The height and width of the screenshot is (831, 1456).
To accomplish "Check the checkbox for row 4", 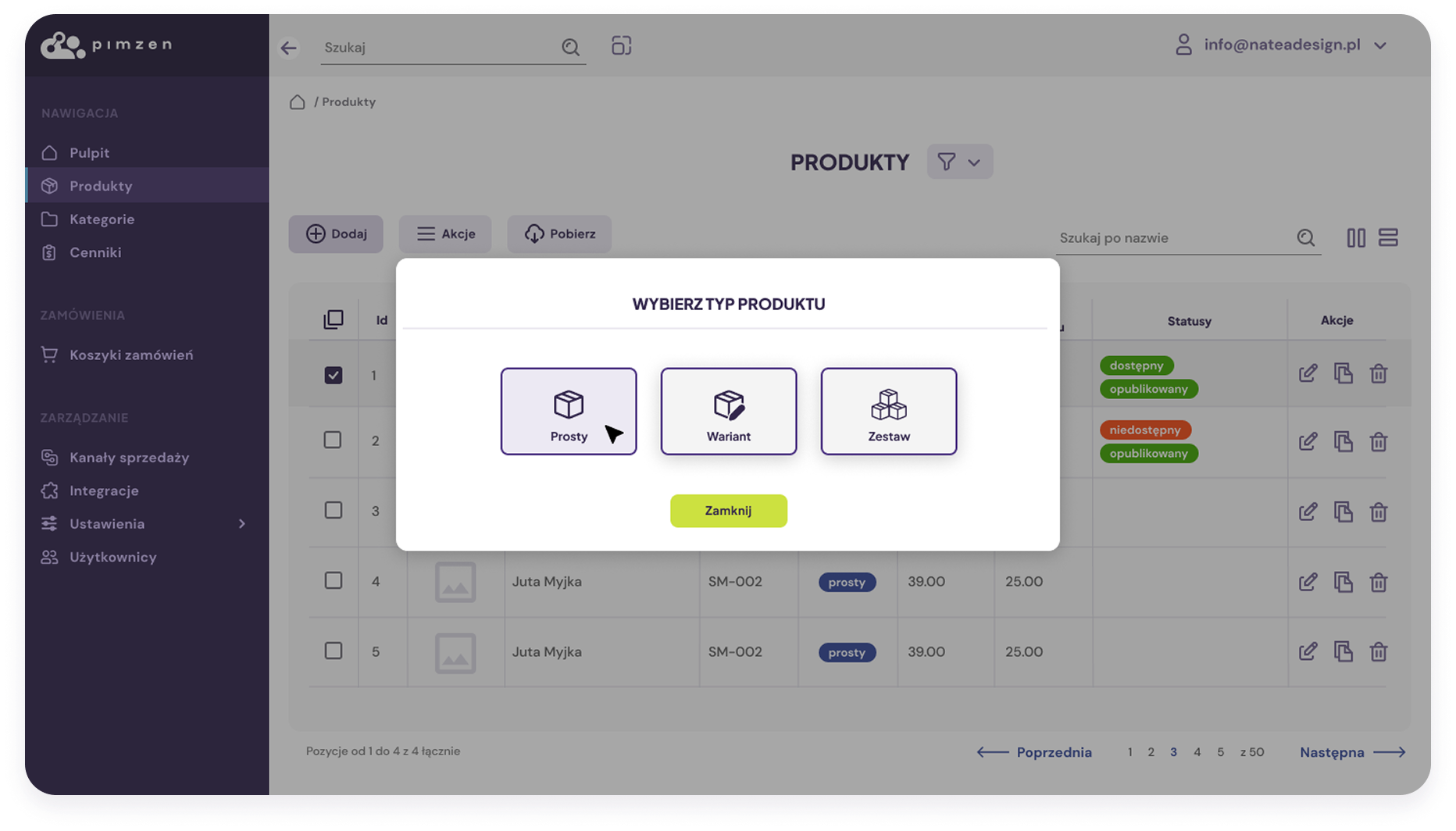I will pyautogui.click(x=334, y=580).
